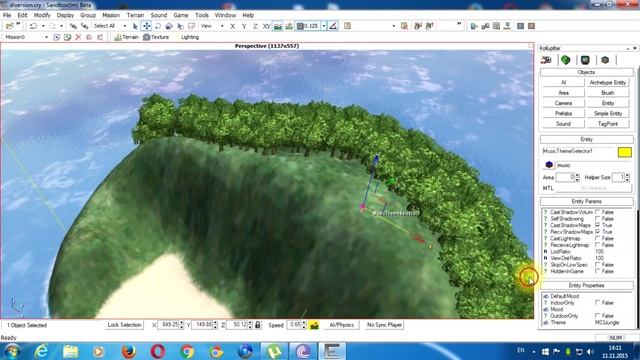The height and width of the screenshot is (360, 640).
Task: Lock movement to the X axis
Action: click(233, 26)
